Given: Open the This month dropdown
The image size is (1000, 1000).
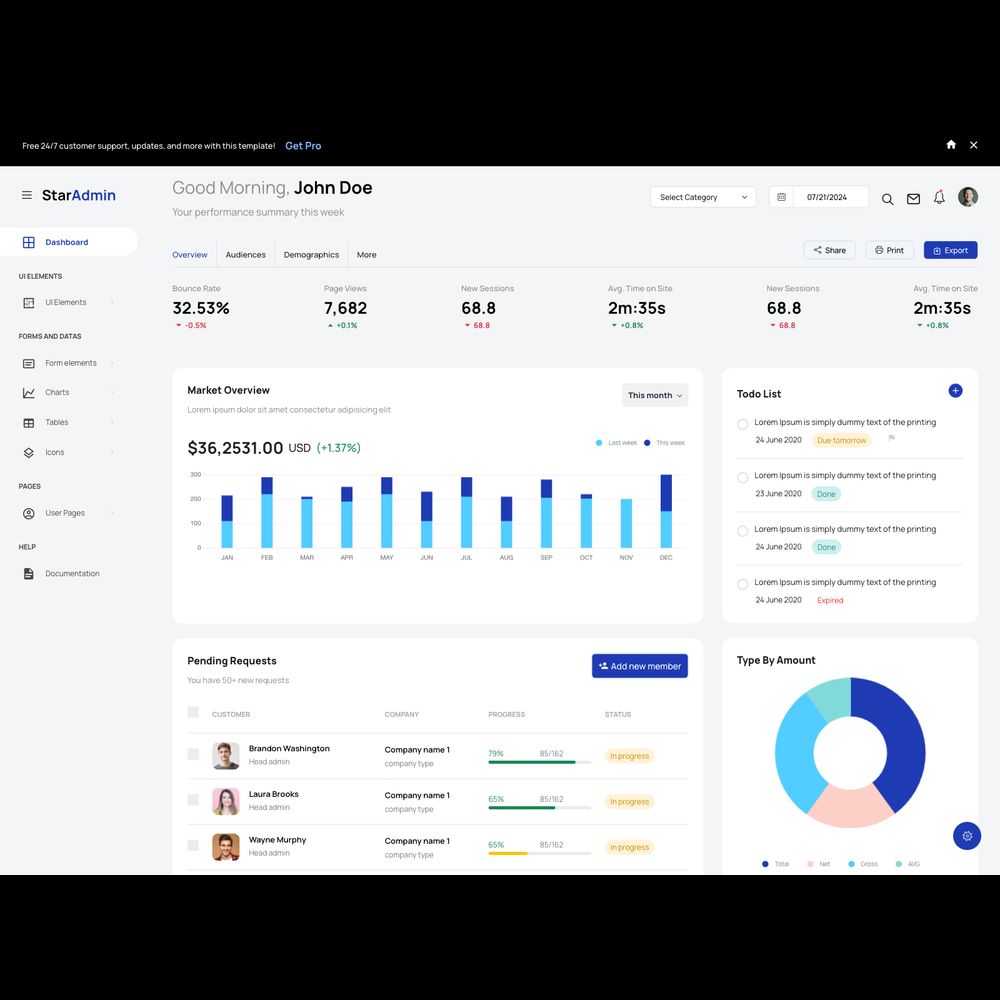Looking at the screenshot, I should coord(655,395).
